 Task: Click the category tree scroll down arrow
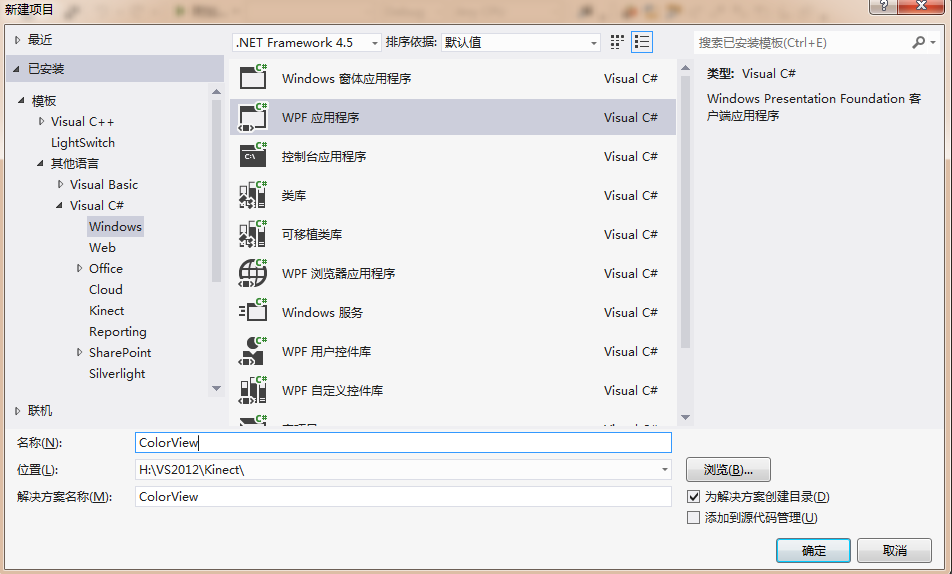coord(216,388)
